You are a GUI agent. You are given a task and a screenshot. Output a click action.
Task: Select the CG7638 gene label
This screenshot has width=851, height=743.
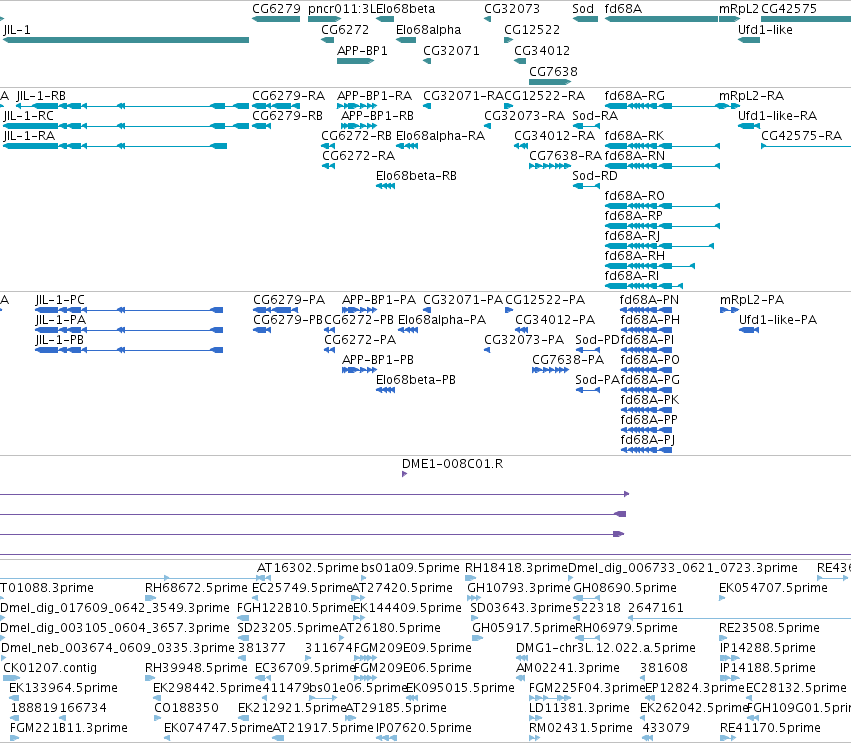click(553, 72)
